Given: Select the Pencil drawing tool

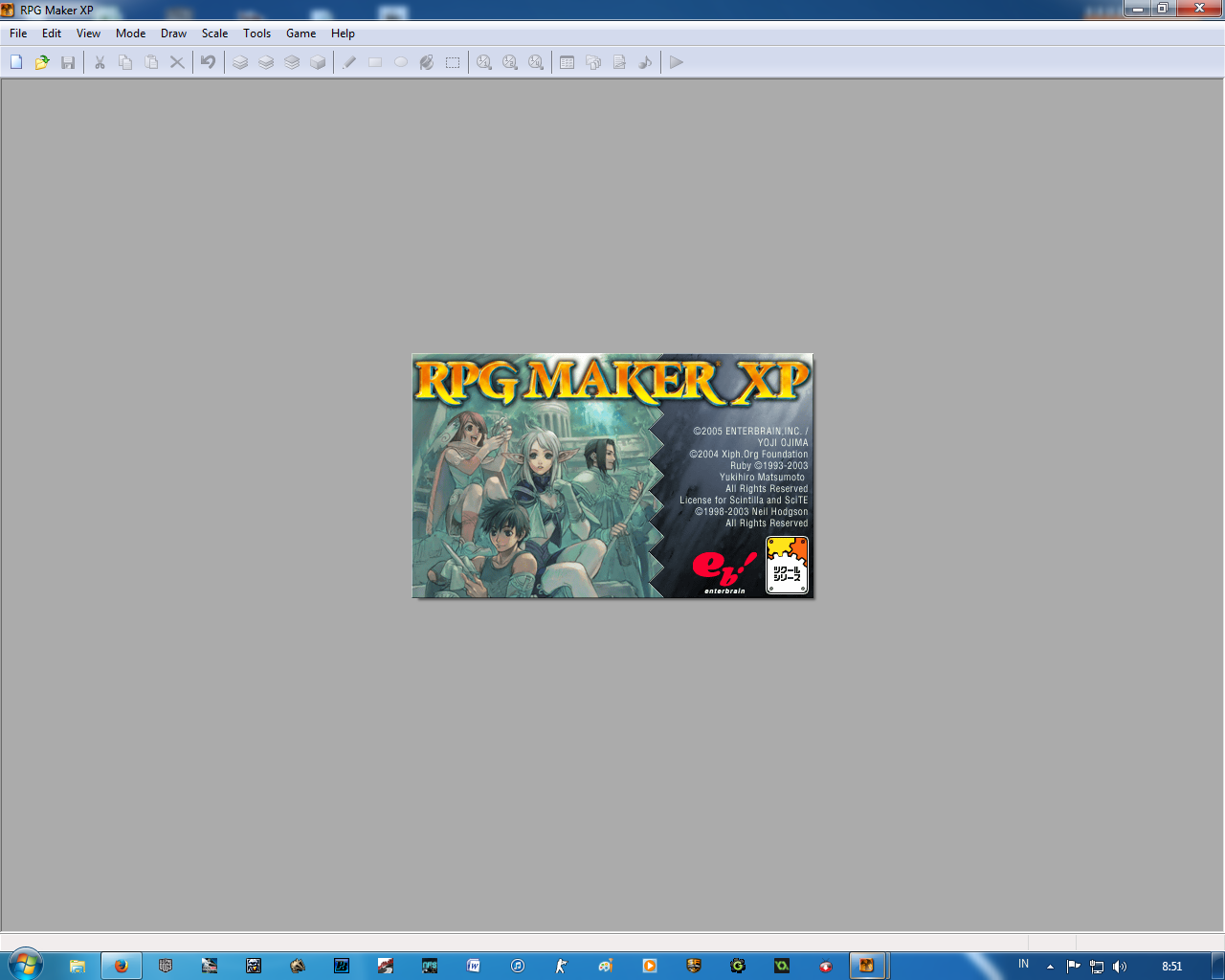Looking at the screenshot, I should (x=349, y=62).
